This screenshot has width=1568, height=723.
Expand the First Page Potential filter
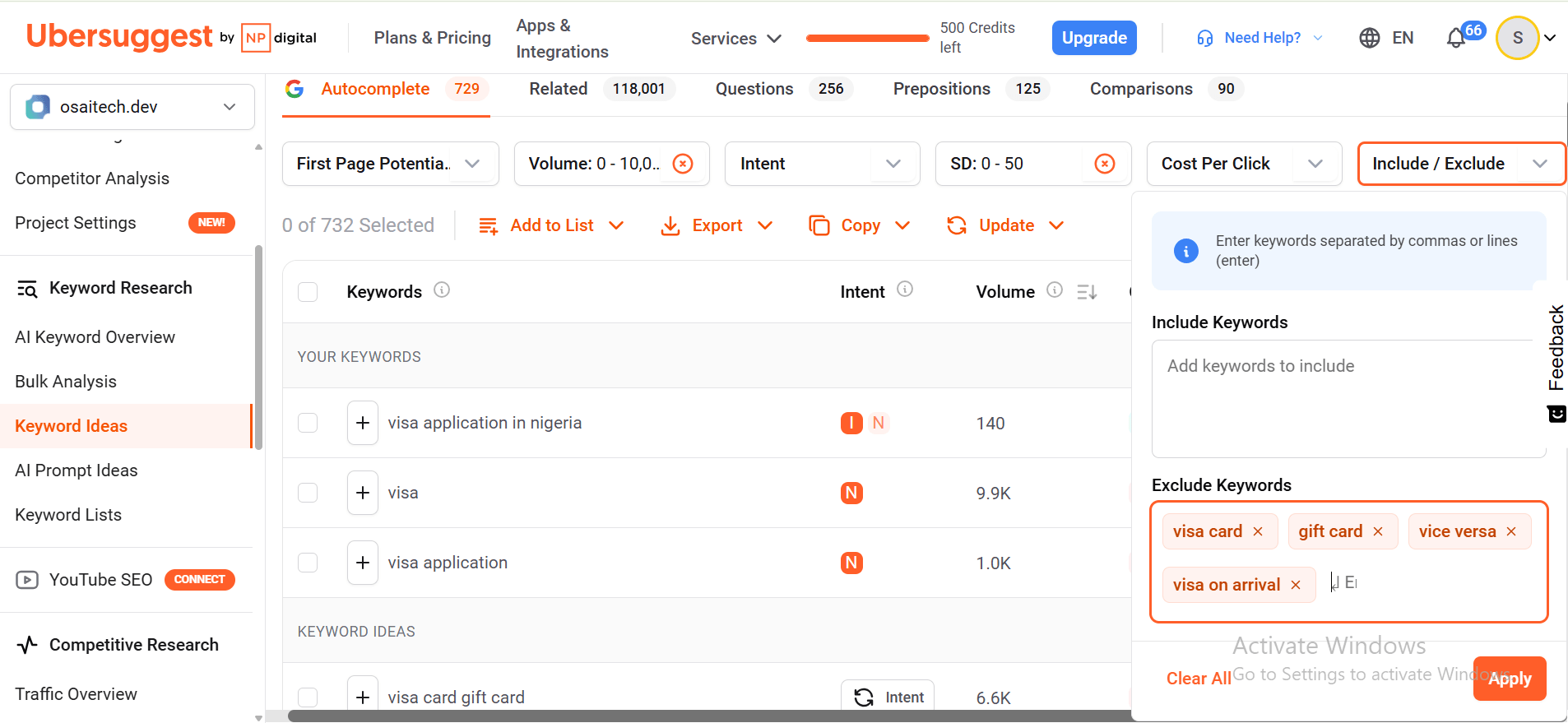pyautogui.click(x=391, y=164)
